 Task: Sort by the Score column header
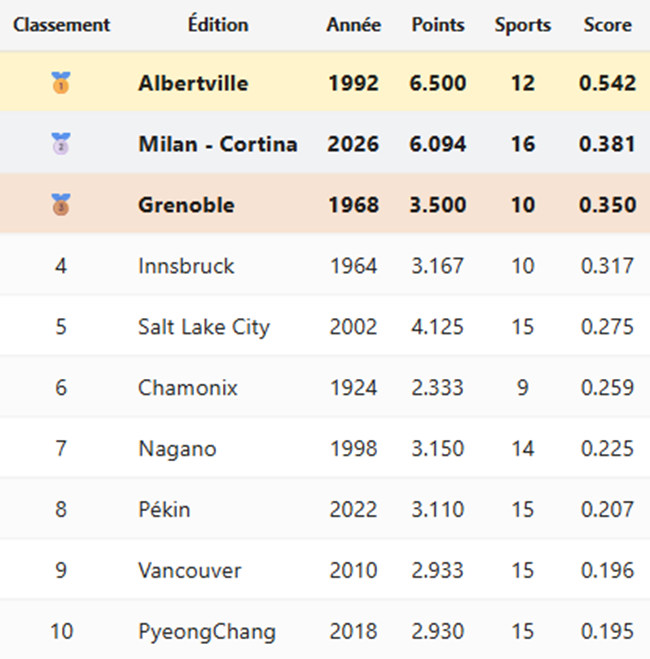click(607, 25)
